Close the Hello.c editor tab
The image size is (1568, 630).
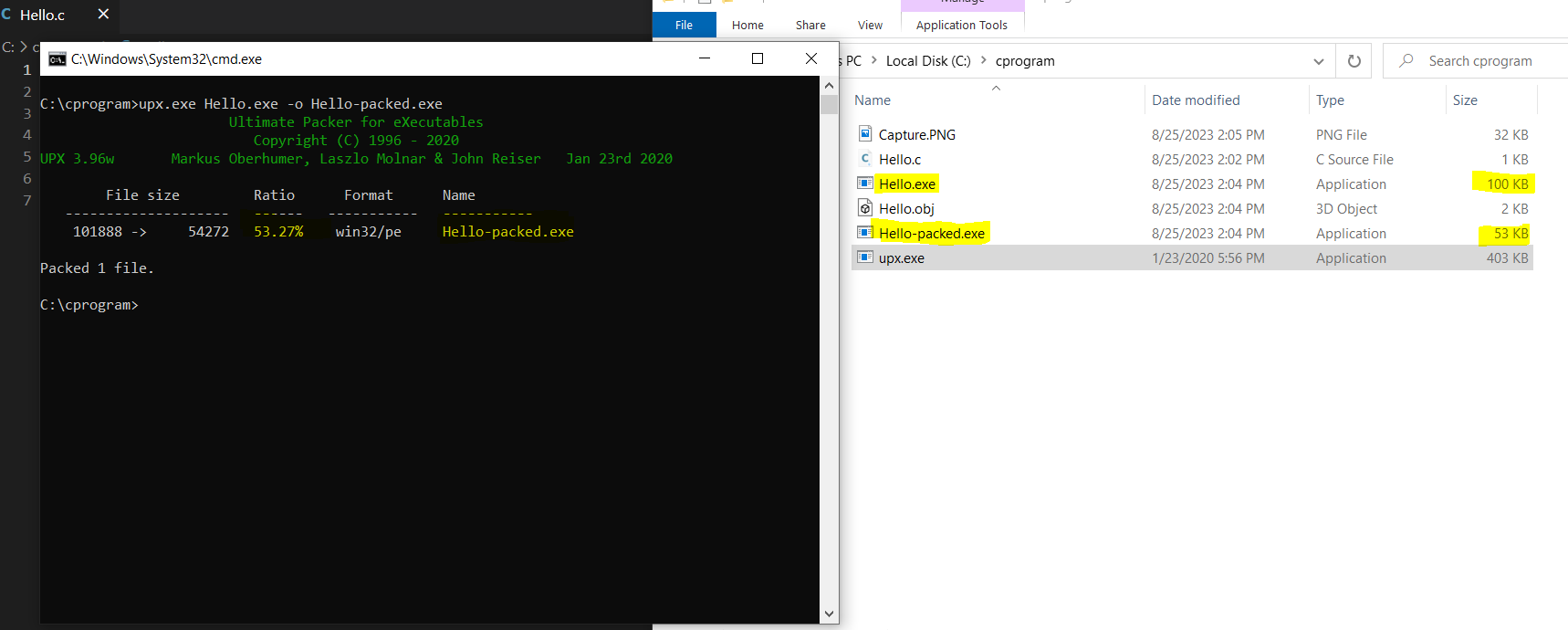[103, 15]
